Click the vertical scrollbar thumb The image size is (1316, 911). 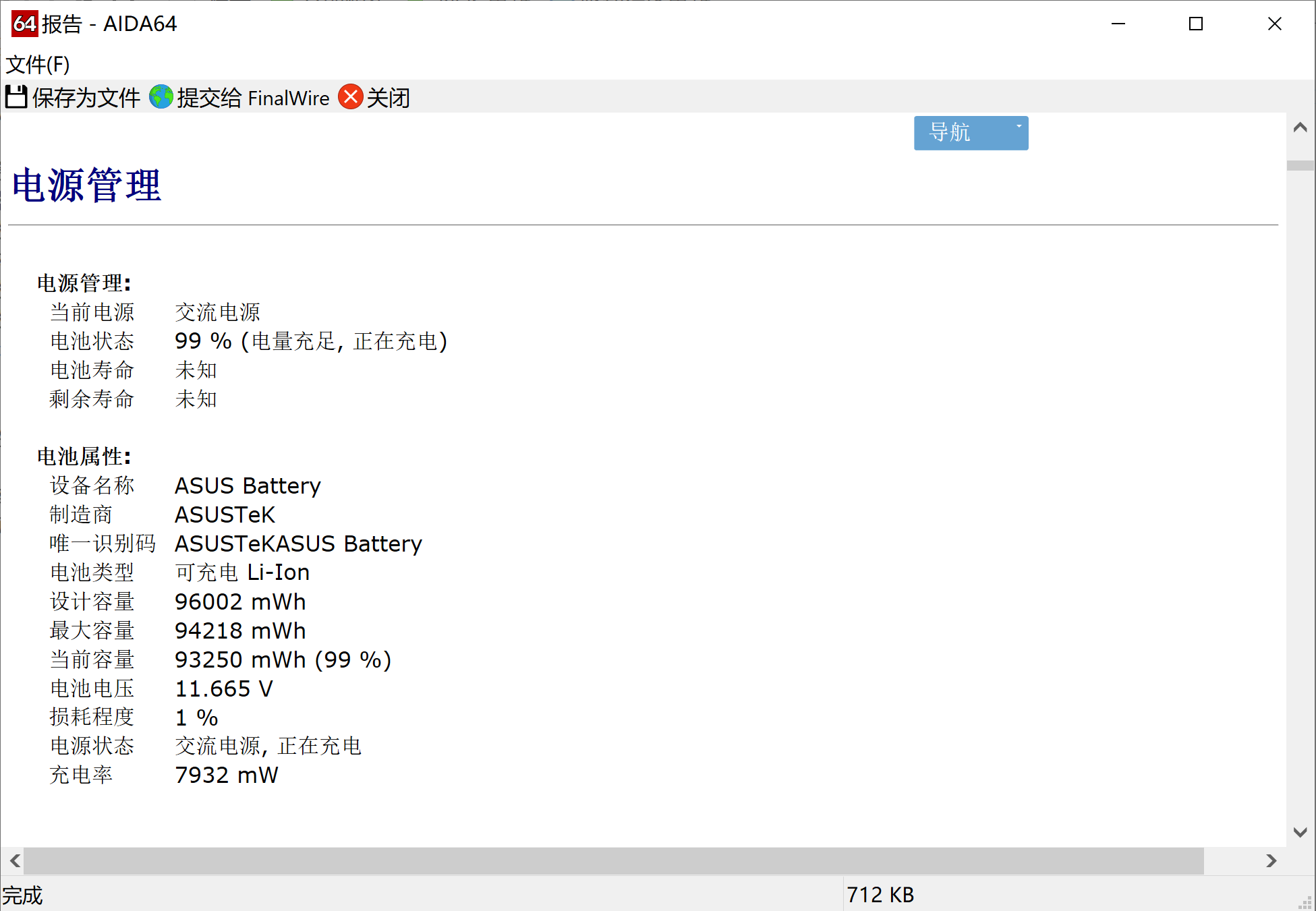[1300, 165]
